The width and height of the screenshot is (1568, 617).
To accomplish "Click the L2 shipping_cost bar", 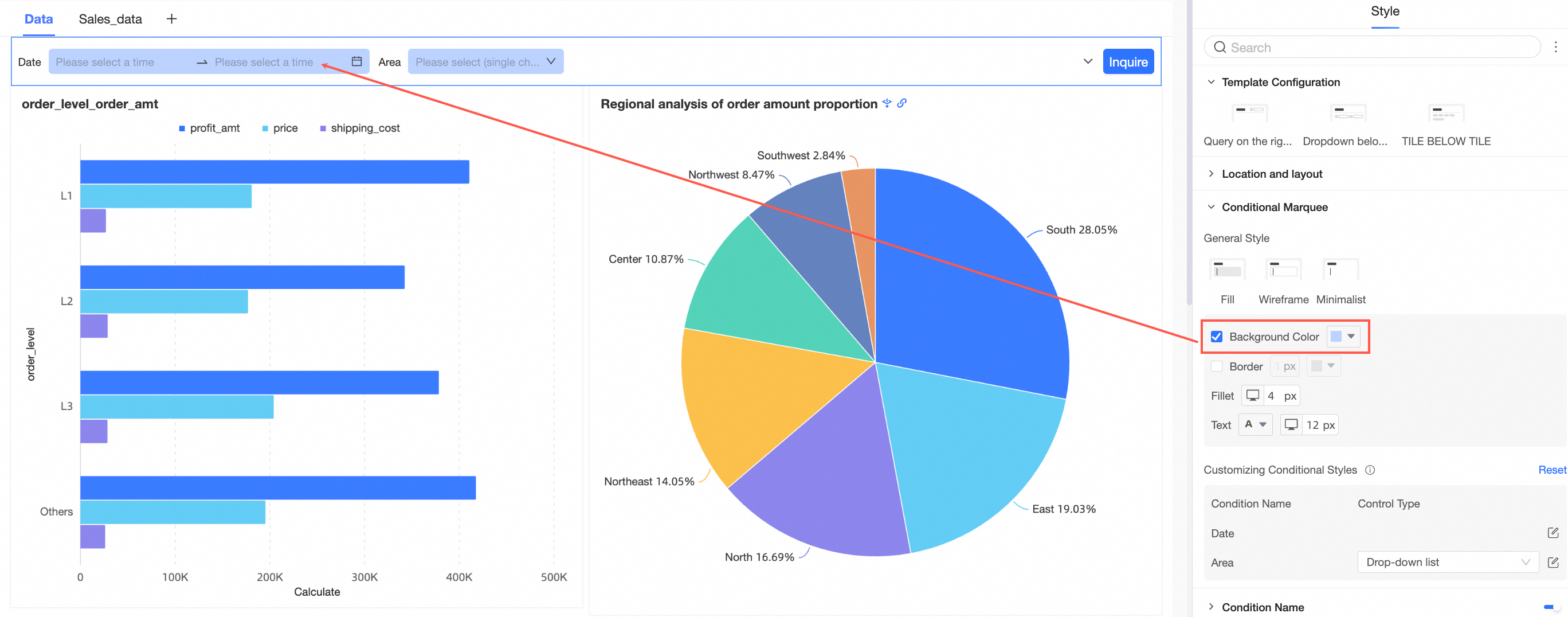I will [x=94, y=326].
